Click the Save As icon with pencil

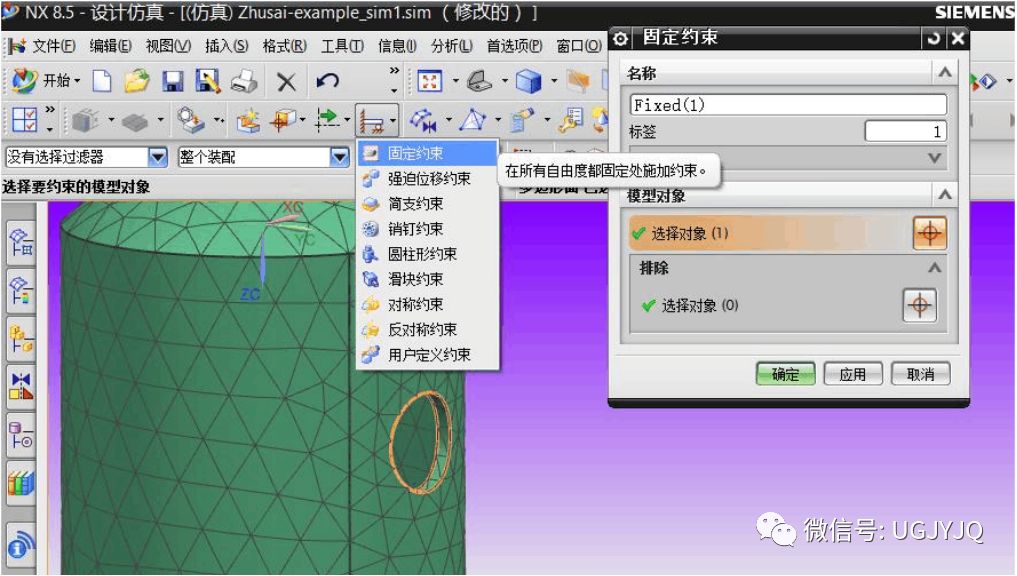point(208,82)
